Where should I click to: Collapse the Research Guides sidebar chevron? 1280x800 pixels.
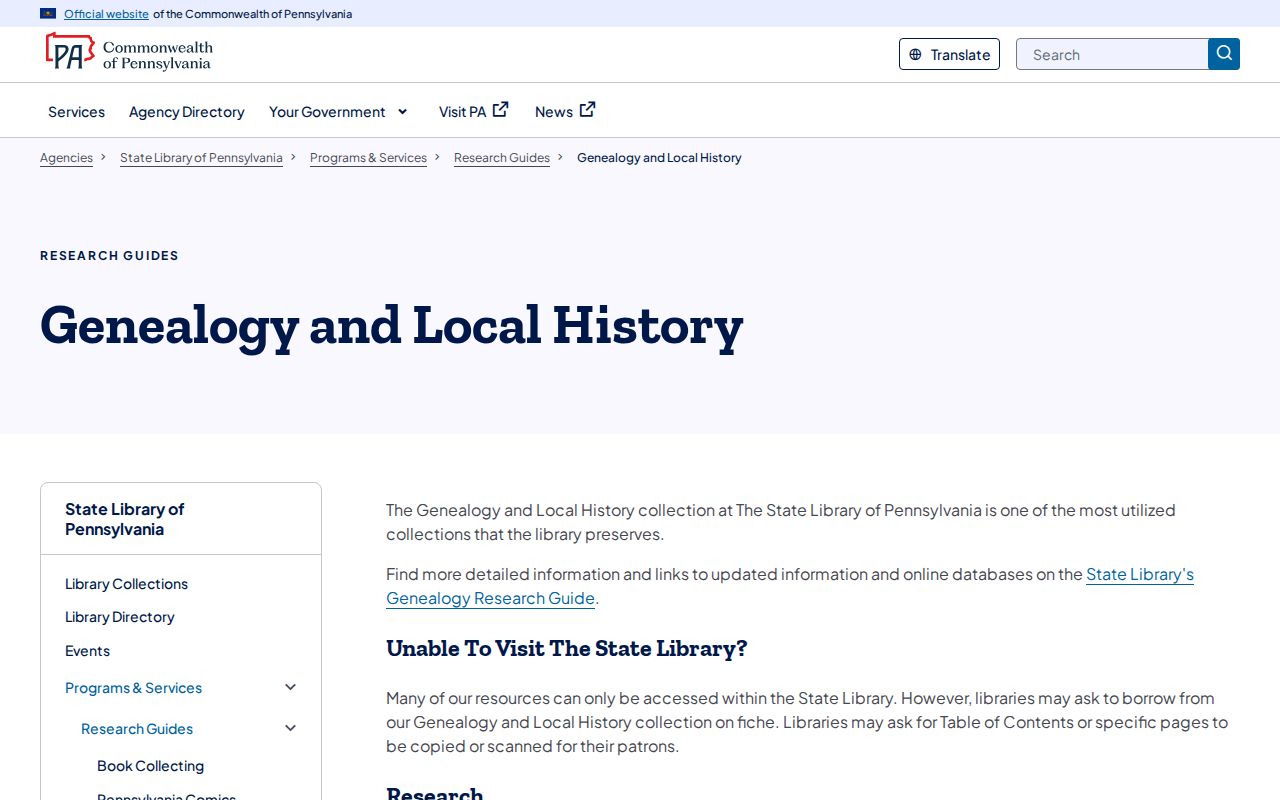[x=291, y=728]
